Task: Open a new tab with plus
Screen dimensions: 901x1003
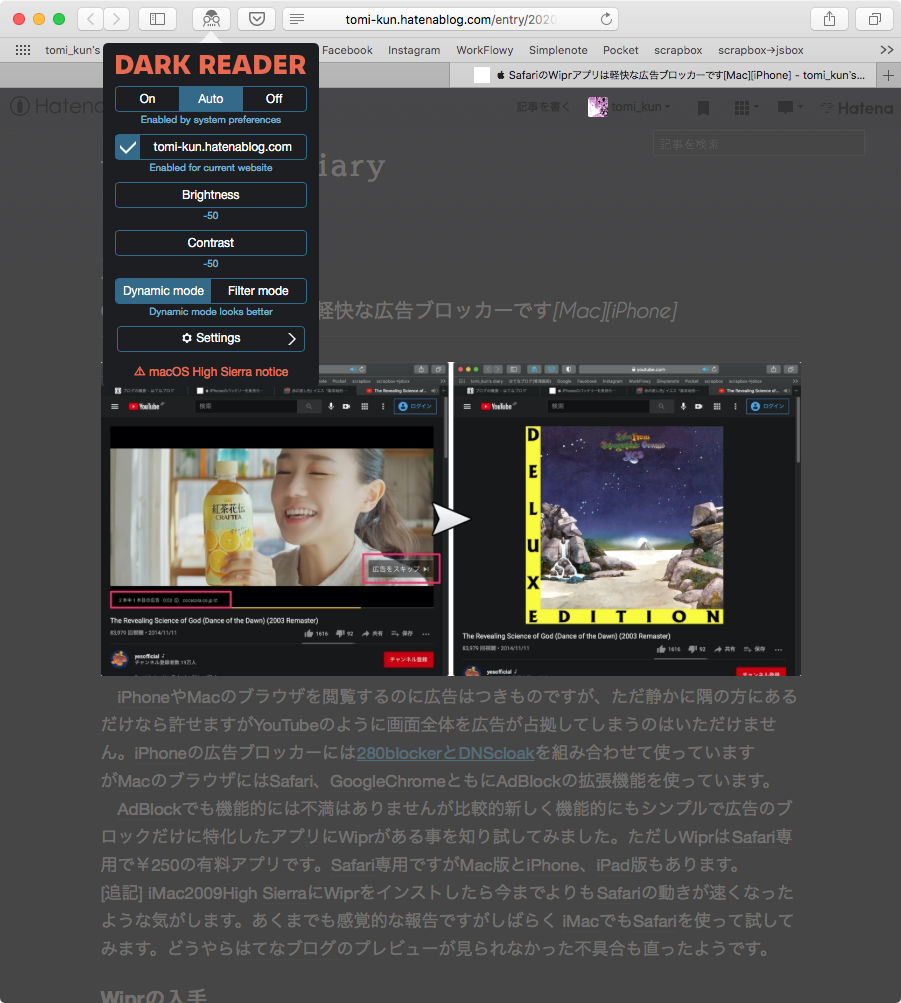Action: 888,75
